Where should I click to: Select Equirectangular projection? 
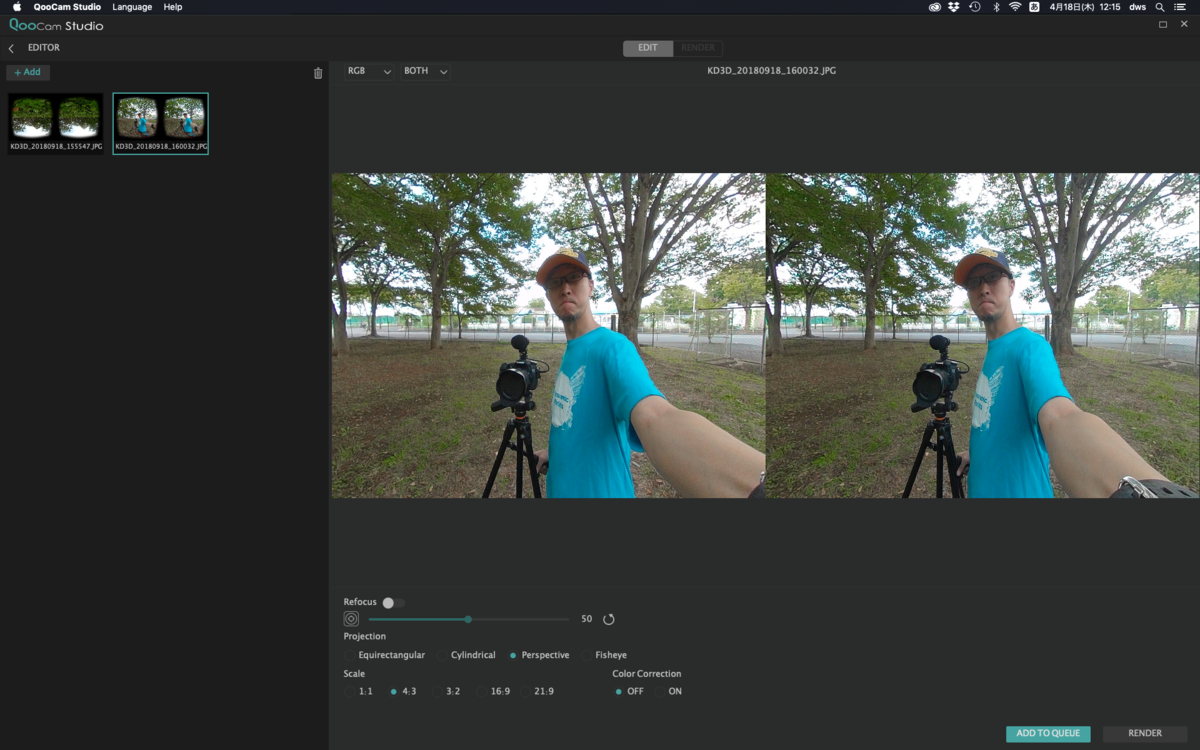click(385, 655)
